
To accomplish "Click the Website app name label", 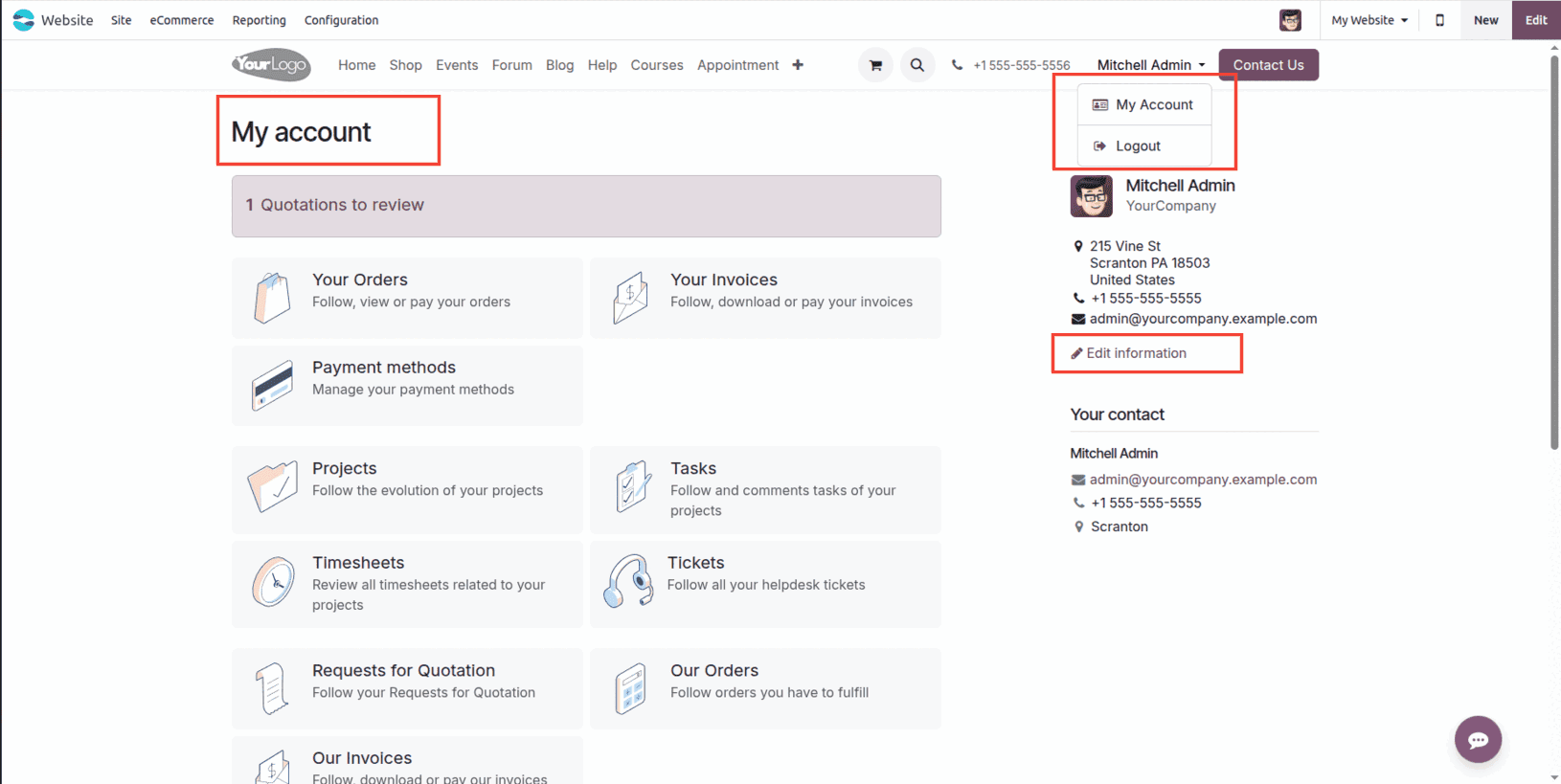I will point(67,20).
